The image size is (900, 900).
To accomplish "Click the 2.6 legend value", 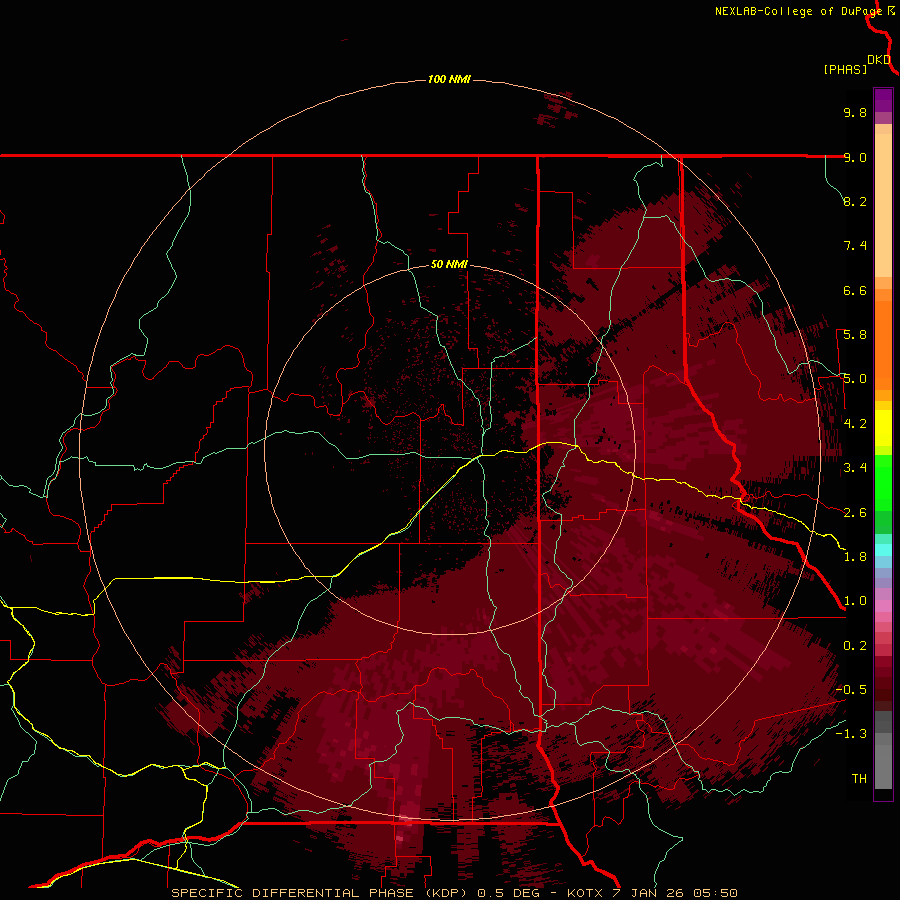I will click(x=855, y=513).
